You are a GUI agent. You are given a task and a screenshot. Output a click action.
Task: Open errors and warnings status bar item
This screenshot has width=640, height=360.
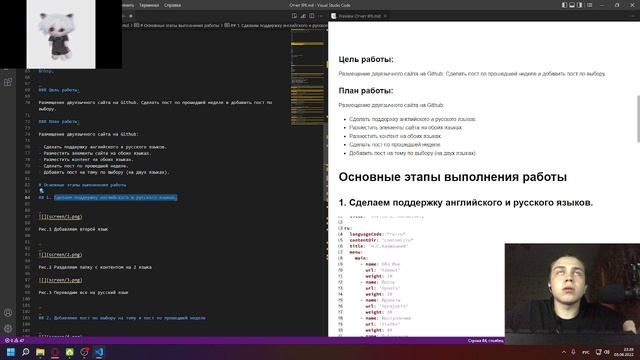[15, 340]
